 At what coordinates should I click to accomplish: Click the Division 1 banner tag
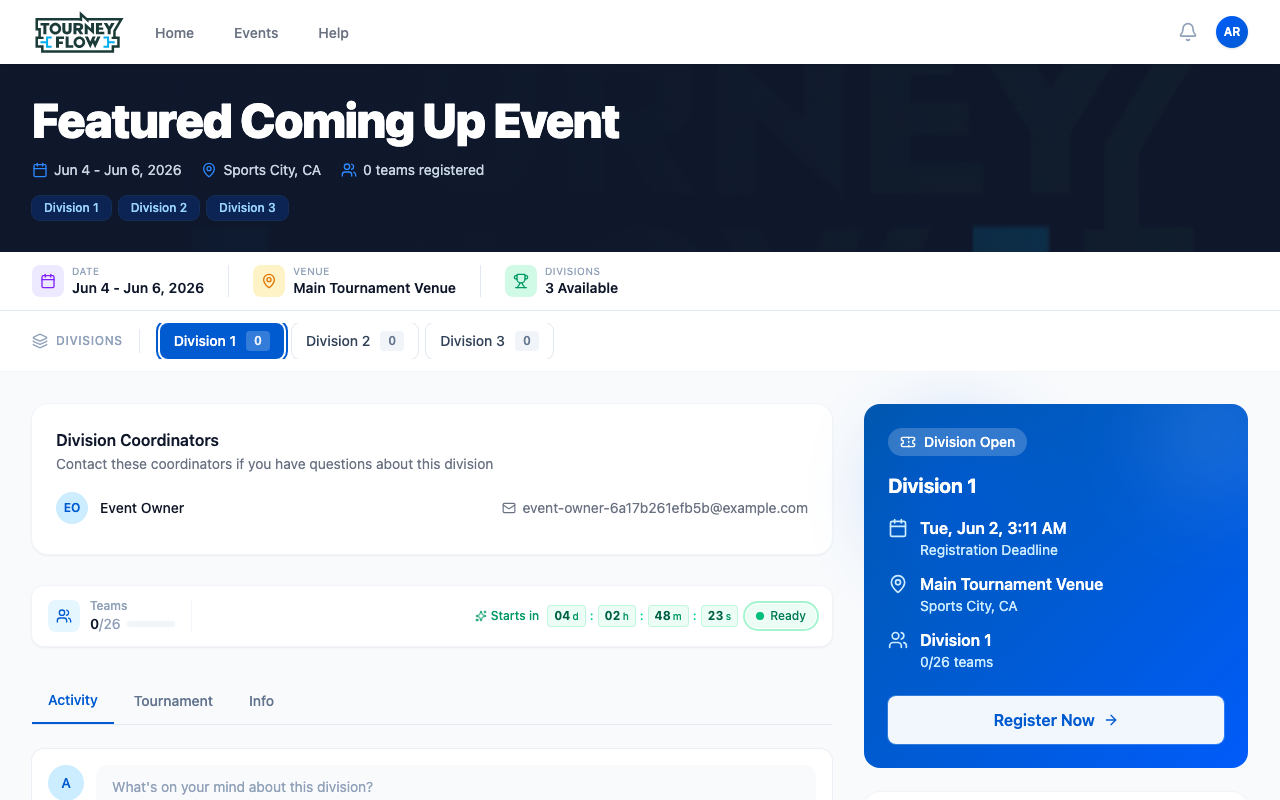coord(71,208)
